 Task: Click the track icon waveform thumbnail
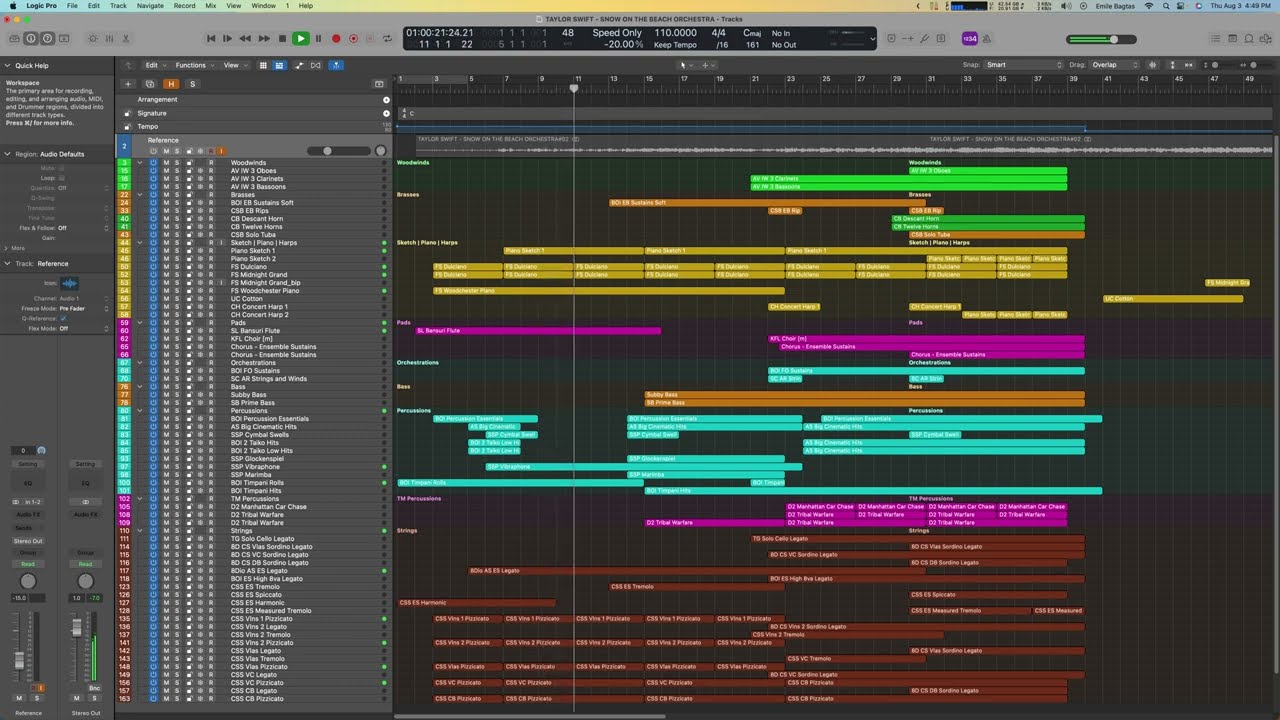click(x=69, y=284)
